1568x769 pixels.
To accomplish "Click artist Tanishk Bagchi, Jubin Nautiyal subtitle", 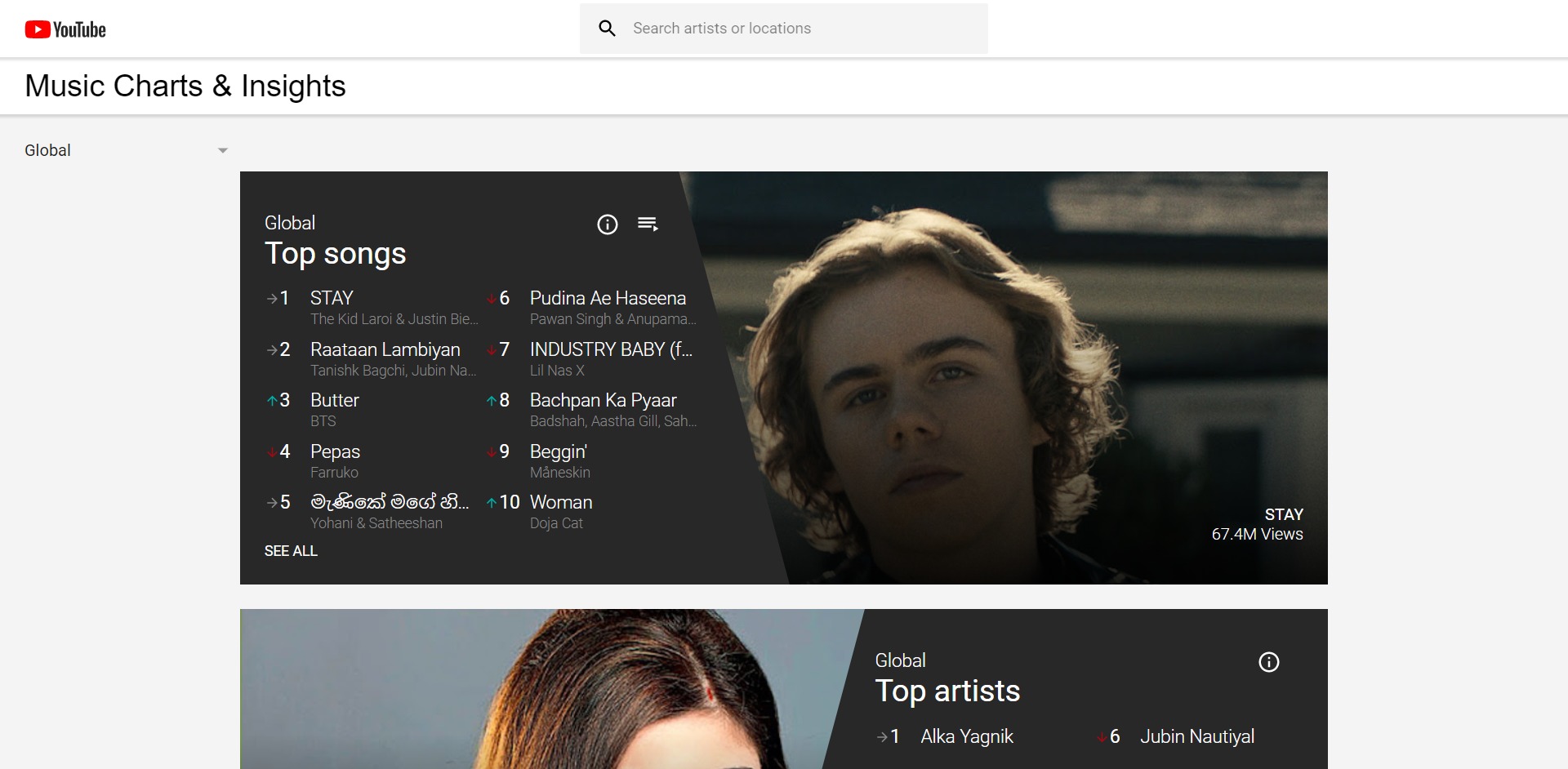I will point(393,371).
